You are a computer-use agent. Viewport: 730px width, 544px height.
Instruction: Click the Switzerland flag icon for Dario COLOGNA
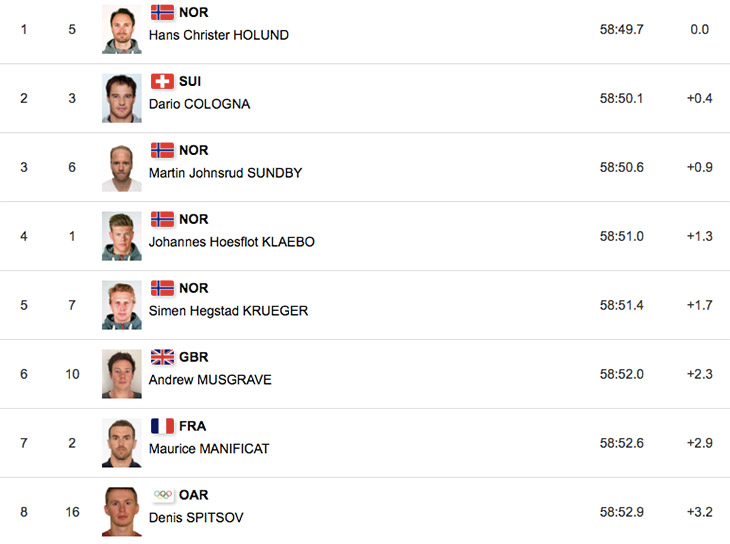[162, 82]
